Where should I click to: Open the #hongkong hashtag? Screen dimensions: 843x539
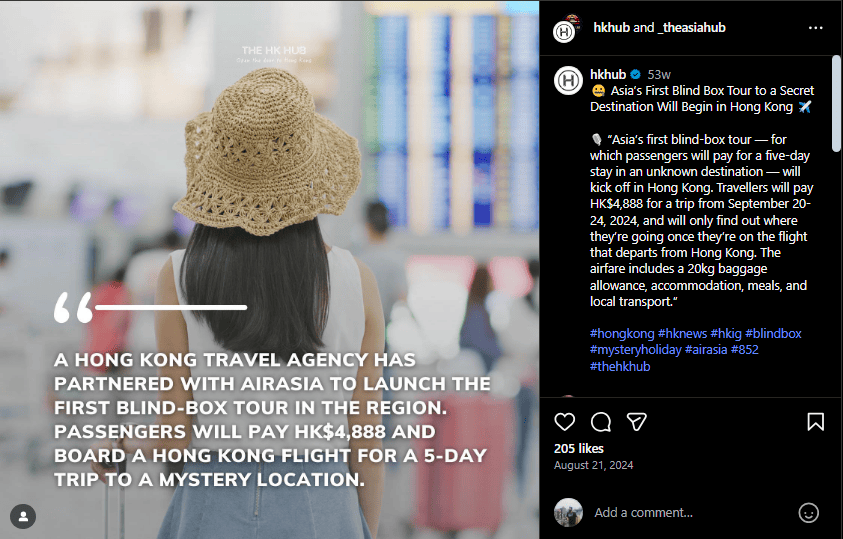[x=622, y=333]
